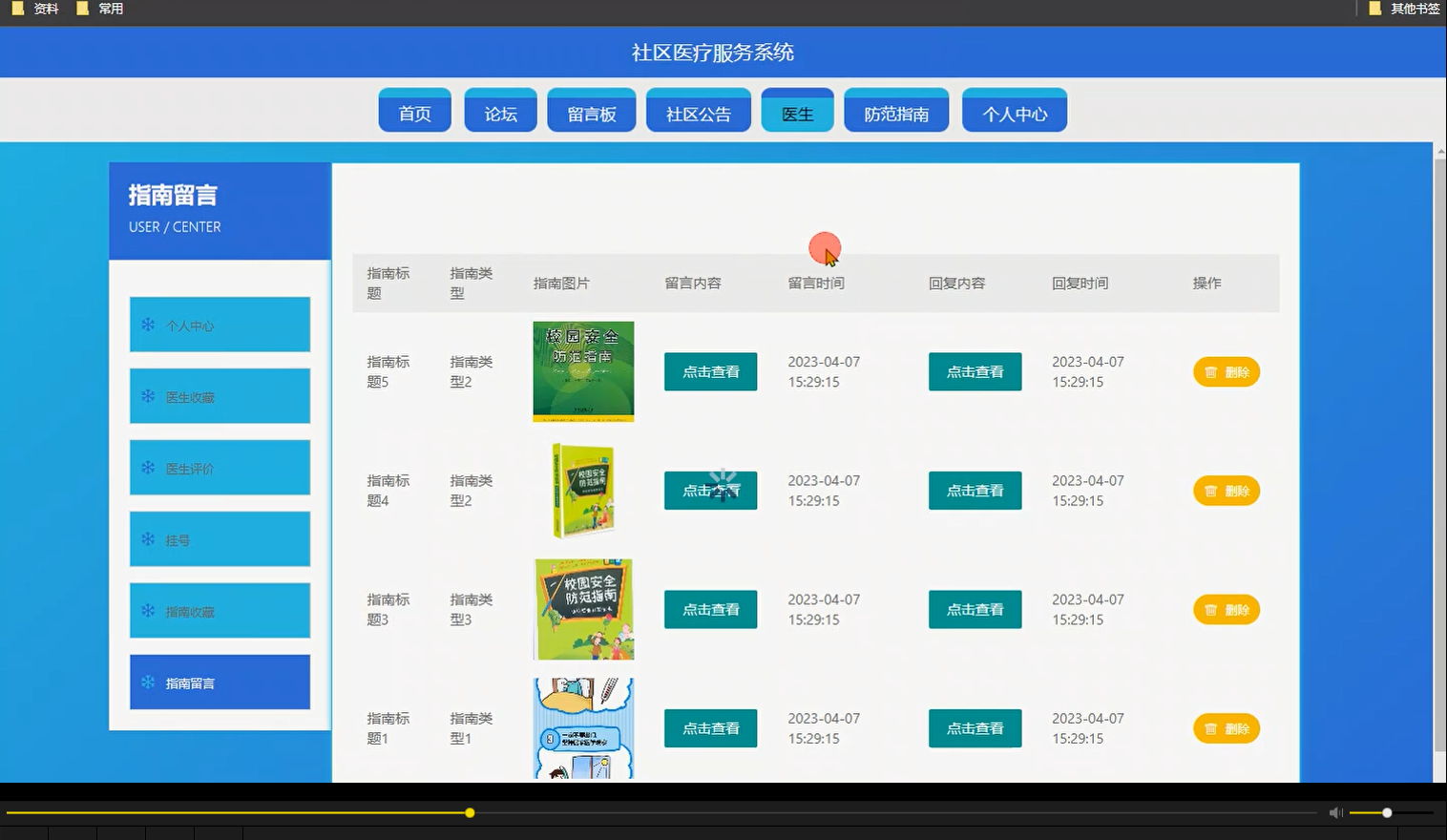Click 点击查看 for 指南标题3 留言内容
This screenshot has height=840, width=1447.
[x=710, y=609]
